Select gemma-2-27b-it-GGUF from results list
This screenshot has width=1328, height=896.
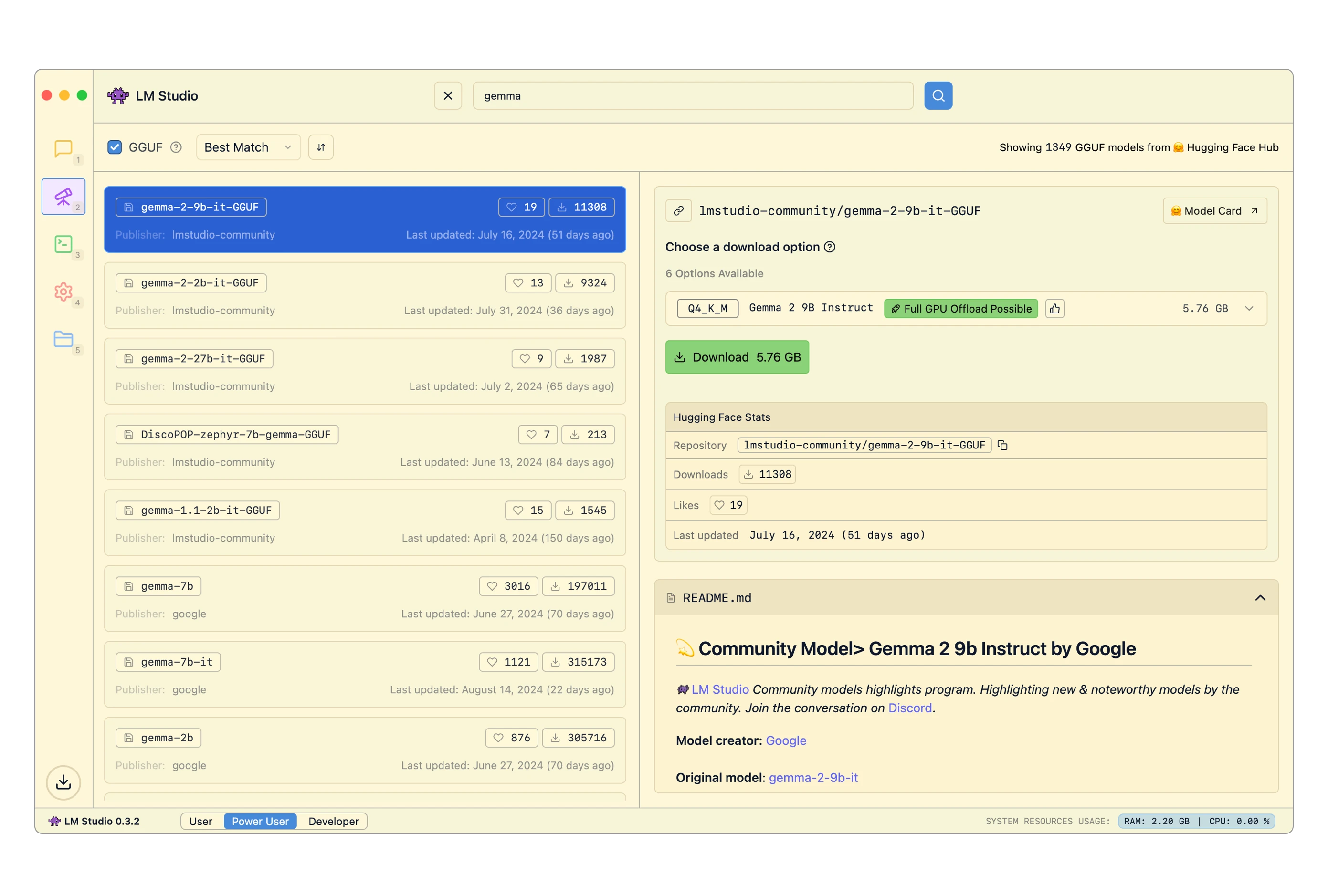click(x=365, y=371)
